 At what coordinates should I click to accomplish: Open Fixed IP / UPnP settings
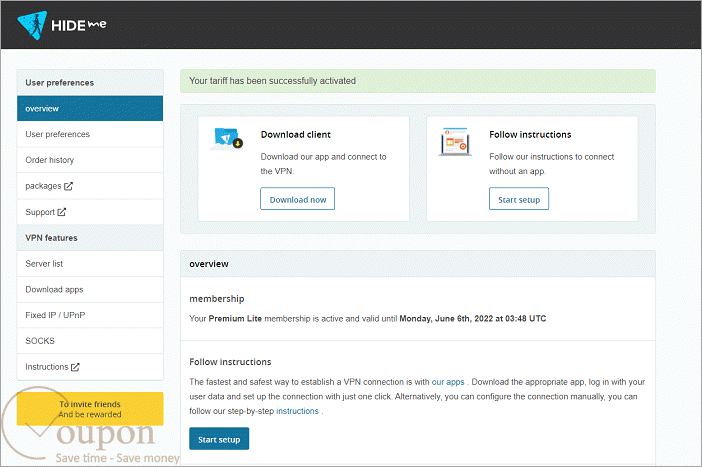click(90, 315)
